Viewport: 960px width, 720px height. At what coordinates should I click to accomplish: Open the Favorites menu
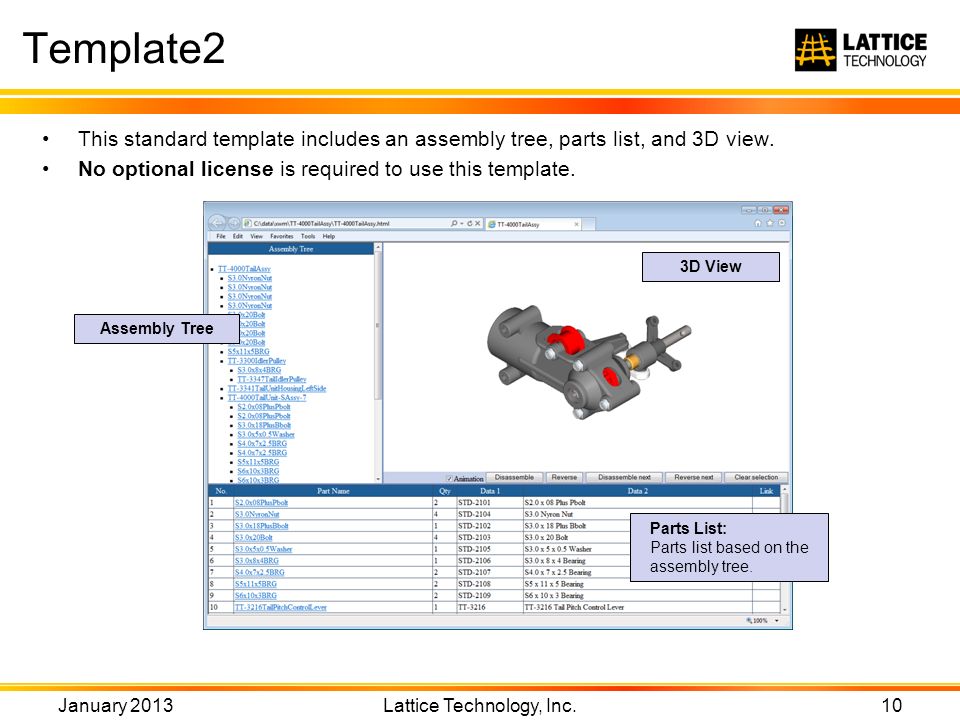click(x=282, y=236)
